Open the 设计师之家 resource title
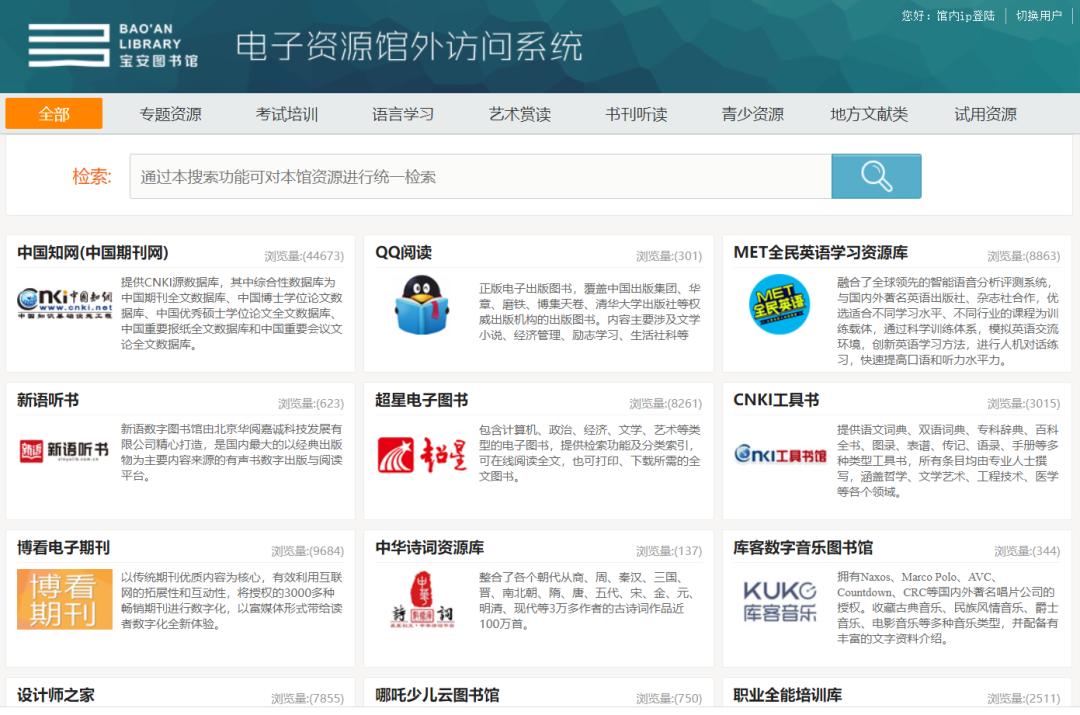 coord(56,694)
